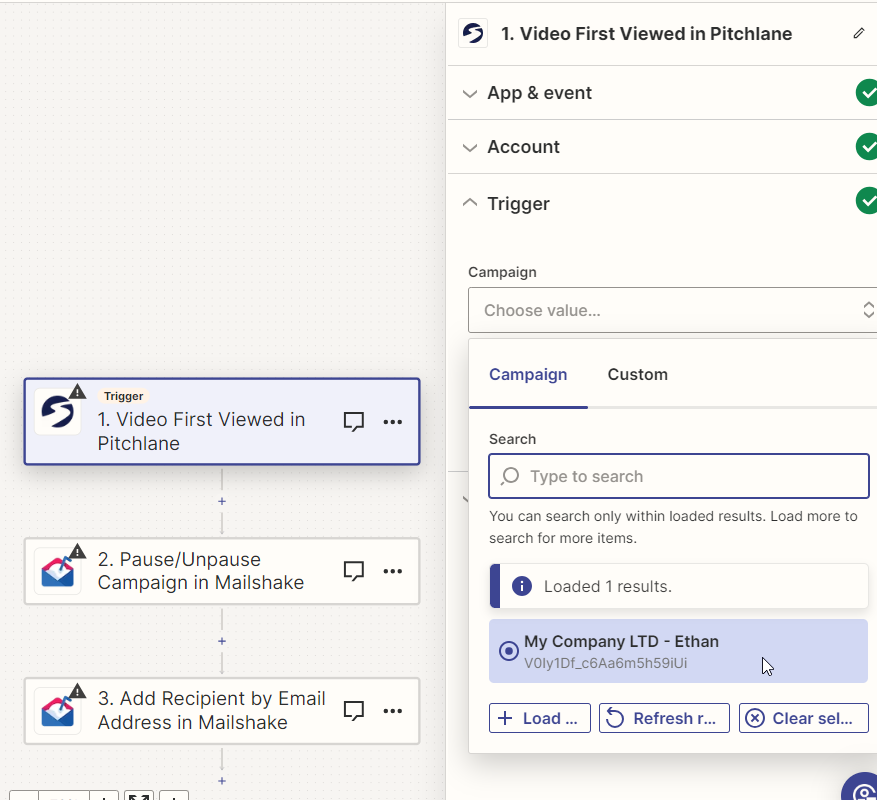Click the Account green checkmark
The image size is (877, 800).
point(866,147)
